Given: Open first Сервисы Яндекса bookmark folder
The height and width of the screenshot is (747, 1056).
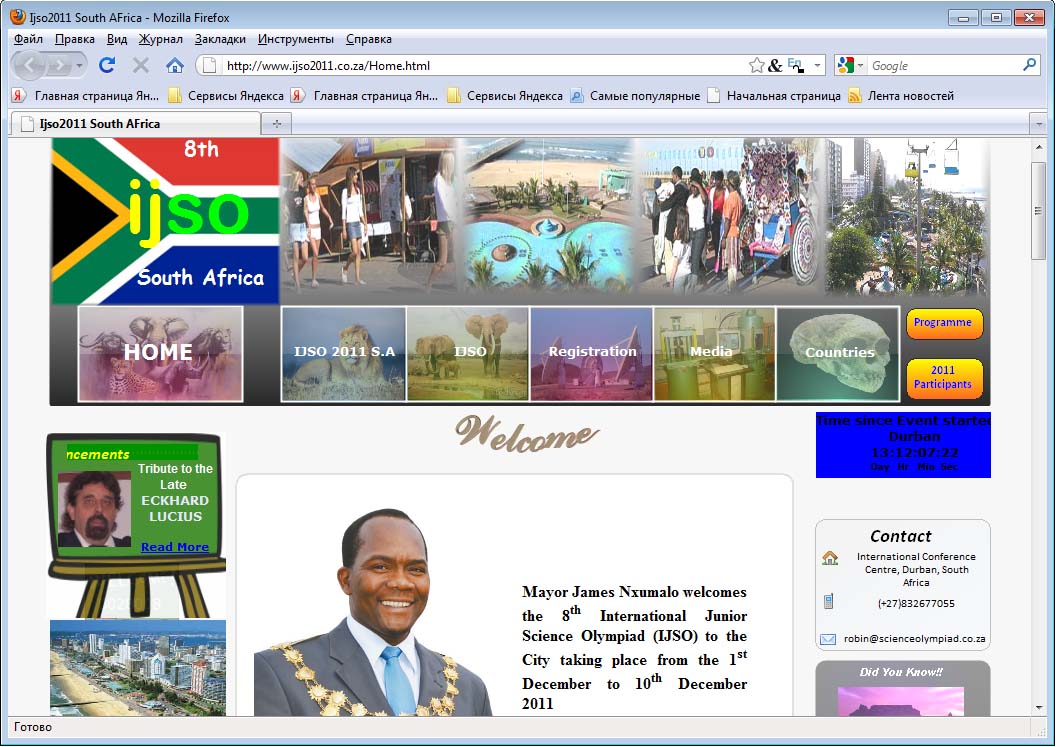Looking at the screenshot, I should click(226, 96).
